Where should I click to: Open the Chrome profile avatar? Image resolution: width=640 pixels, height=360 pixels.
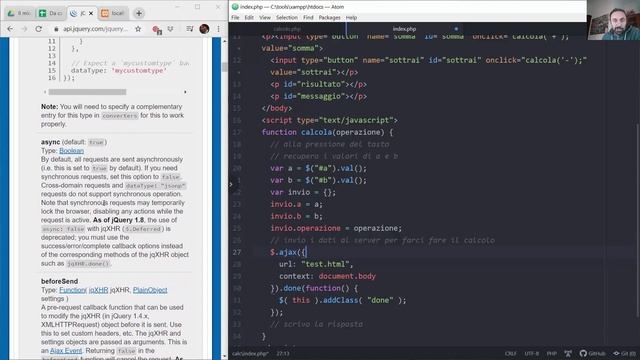(204, 29)
